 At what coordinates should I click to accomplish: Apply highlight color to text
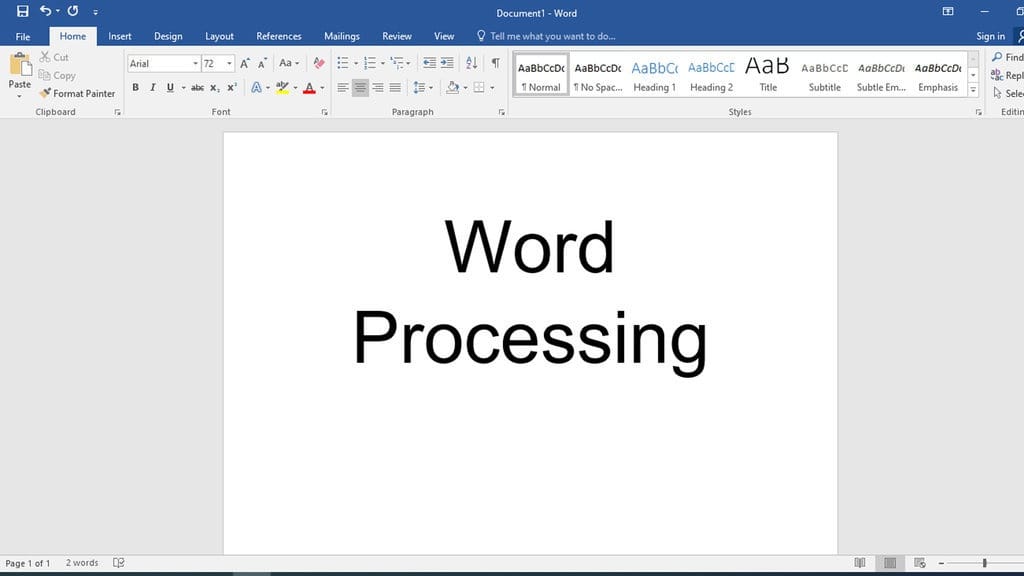coord(283,87)
